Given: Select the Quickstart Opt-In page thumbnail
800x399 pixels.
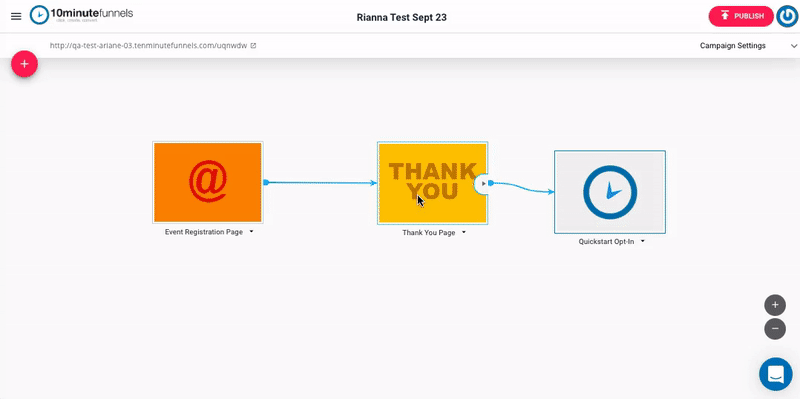Looking at the screenshot, I should point(610,192).
